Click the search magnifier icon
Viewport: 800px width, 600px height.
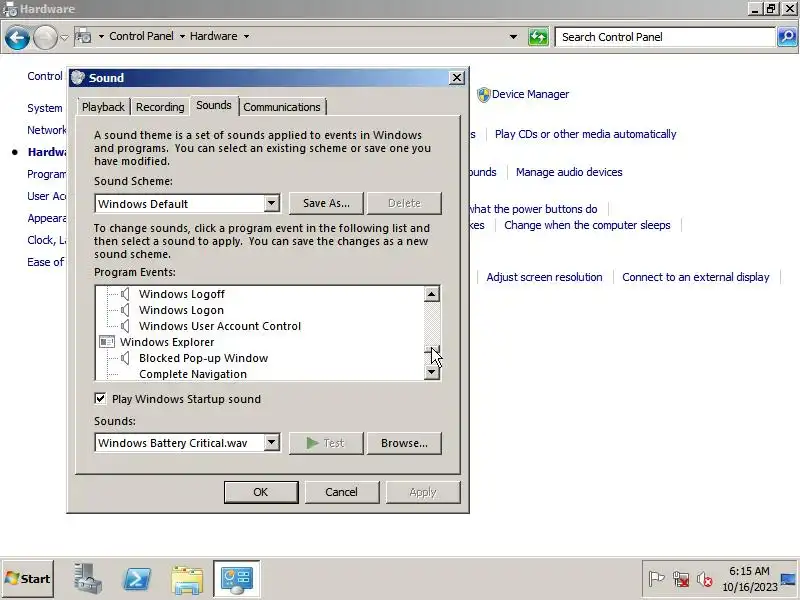tap(787, 37)
